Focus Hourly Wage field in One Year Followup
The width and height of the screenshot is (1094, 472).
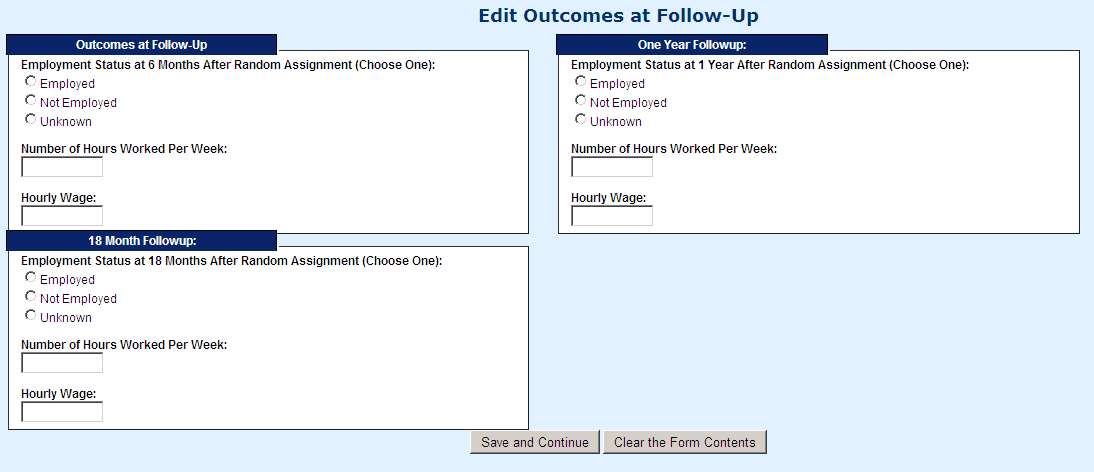click(612, 216)
